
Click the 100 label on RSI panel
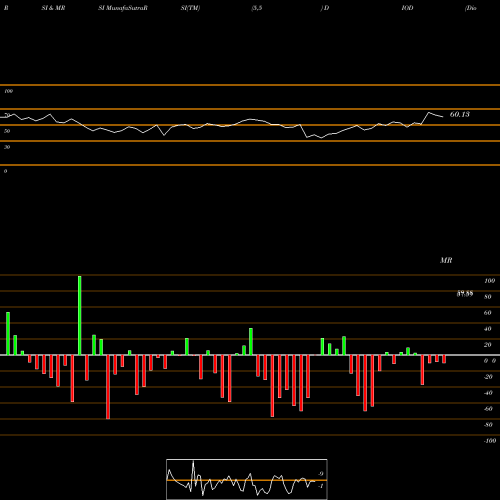click(8, 91)
